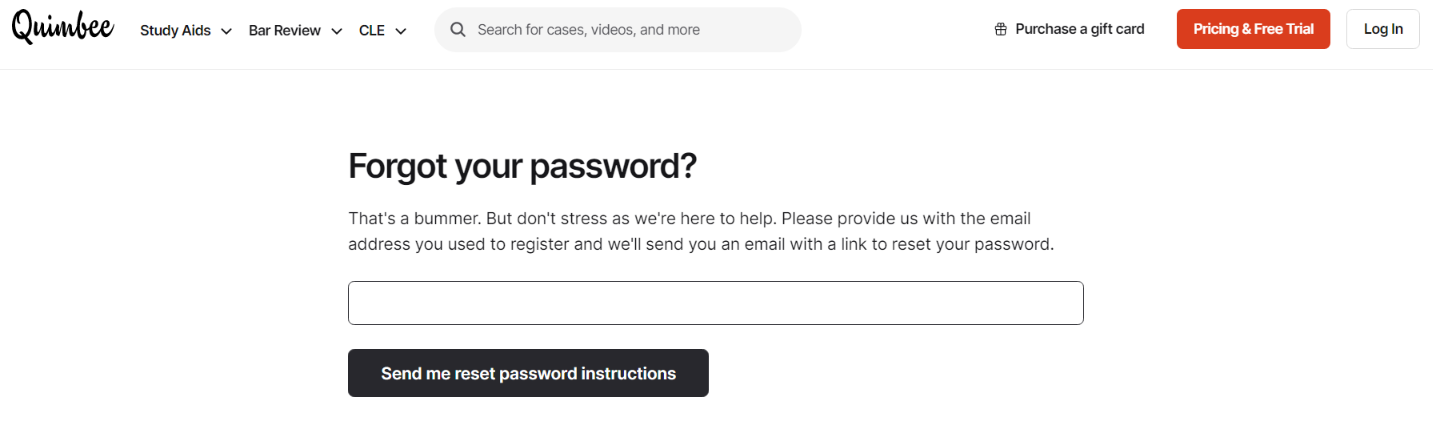Open the Study Aids menu label
Viewport: 1433px width, 443px height.
[x=175, y=30]
